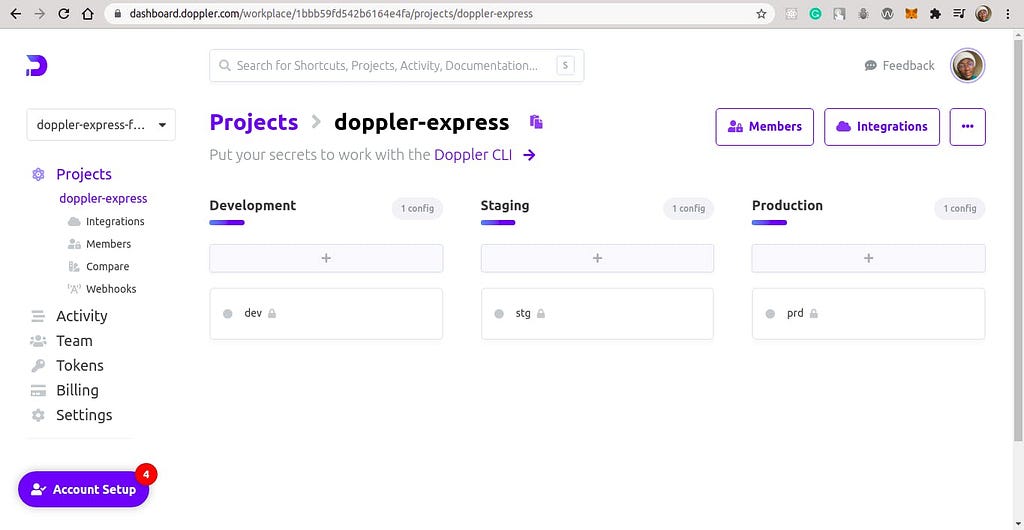Click the Members button at top
This screenshot has height=530, width=1024.
[765, 127]
